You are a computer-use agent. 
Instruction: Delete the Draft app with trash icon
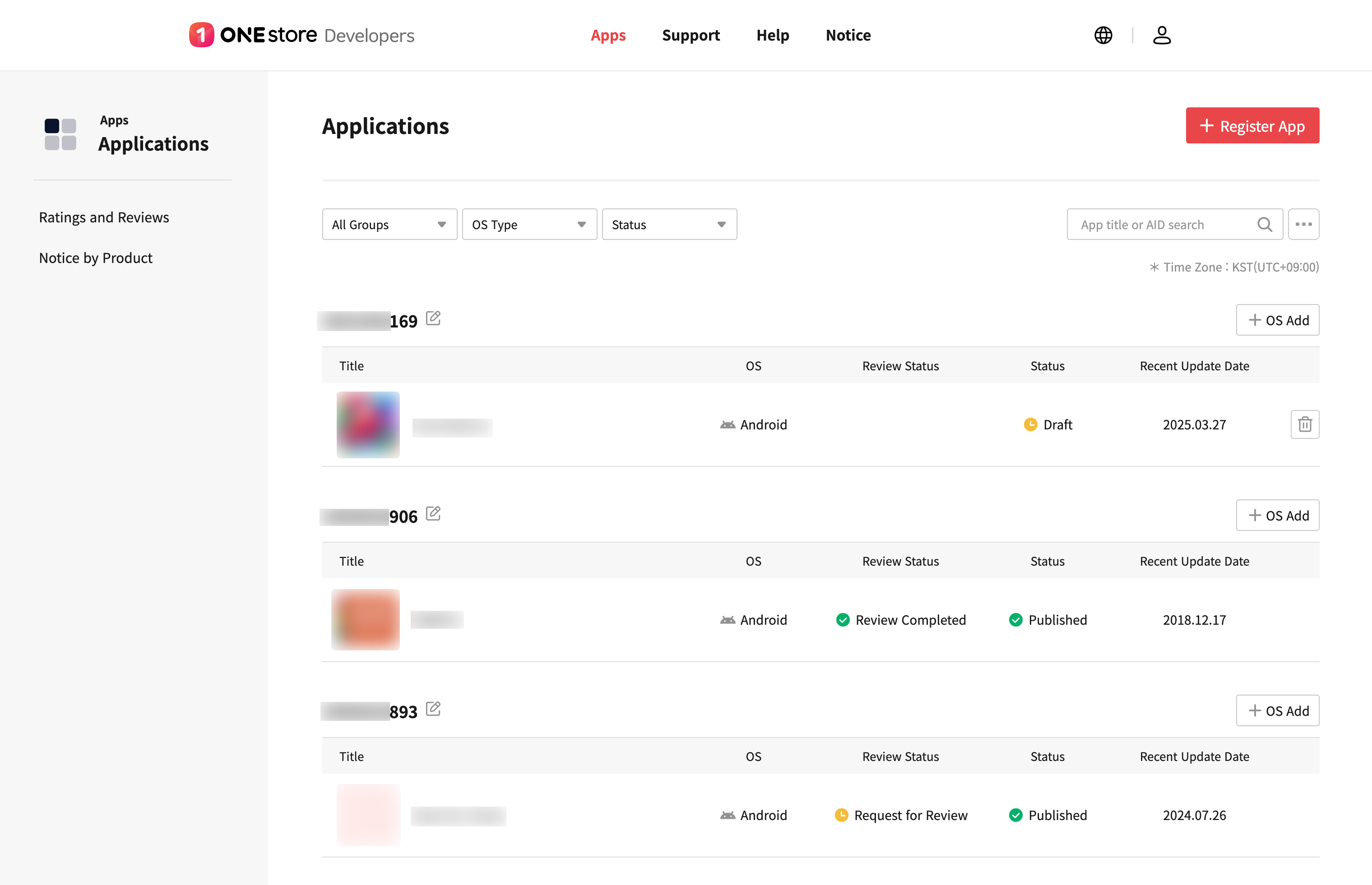click(x=1304, y=425)
